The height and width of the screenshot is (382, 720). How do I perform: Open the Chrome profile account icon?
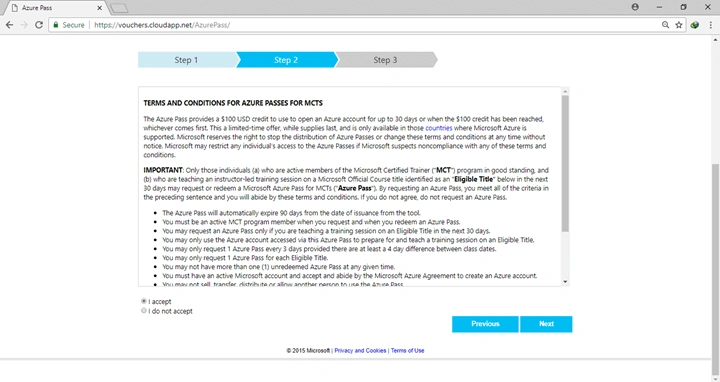click(635, 7)
